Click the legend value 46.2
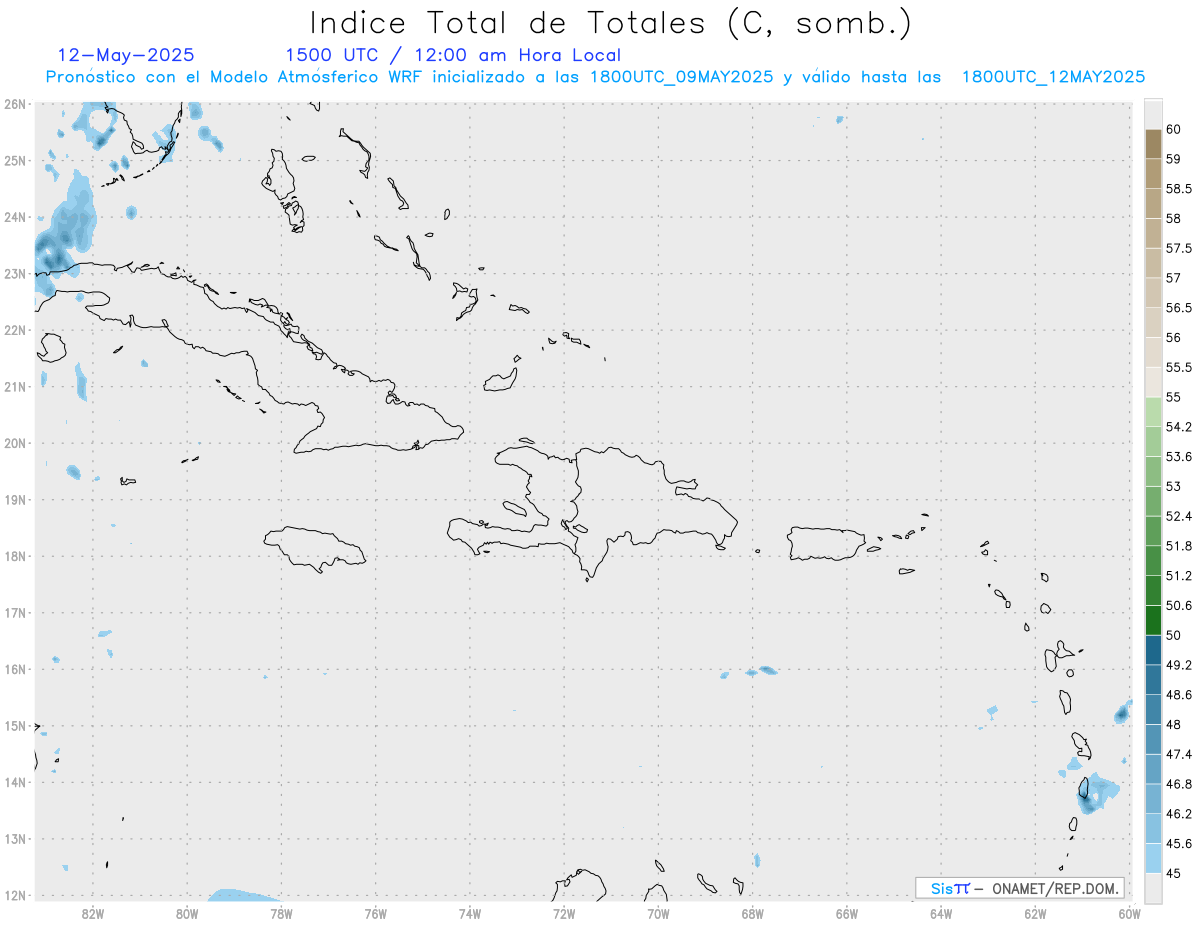Screen dimensions: 1200x927 point(1179,814)
